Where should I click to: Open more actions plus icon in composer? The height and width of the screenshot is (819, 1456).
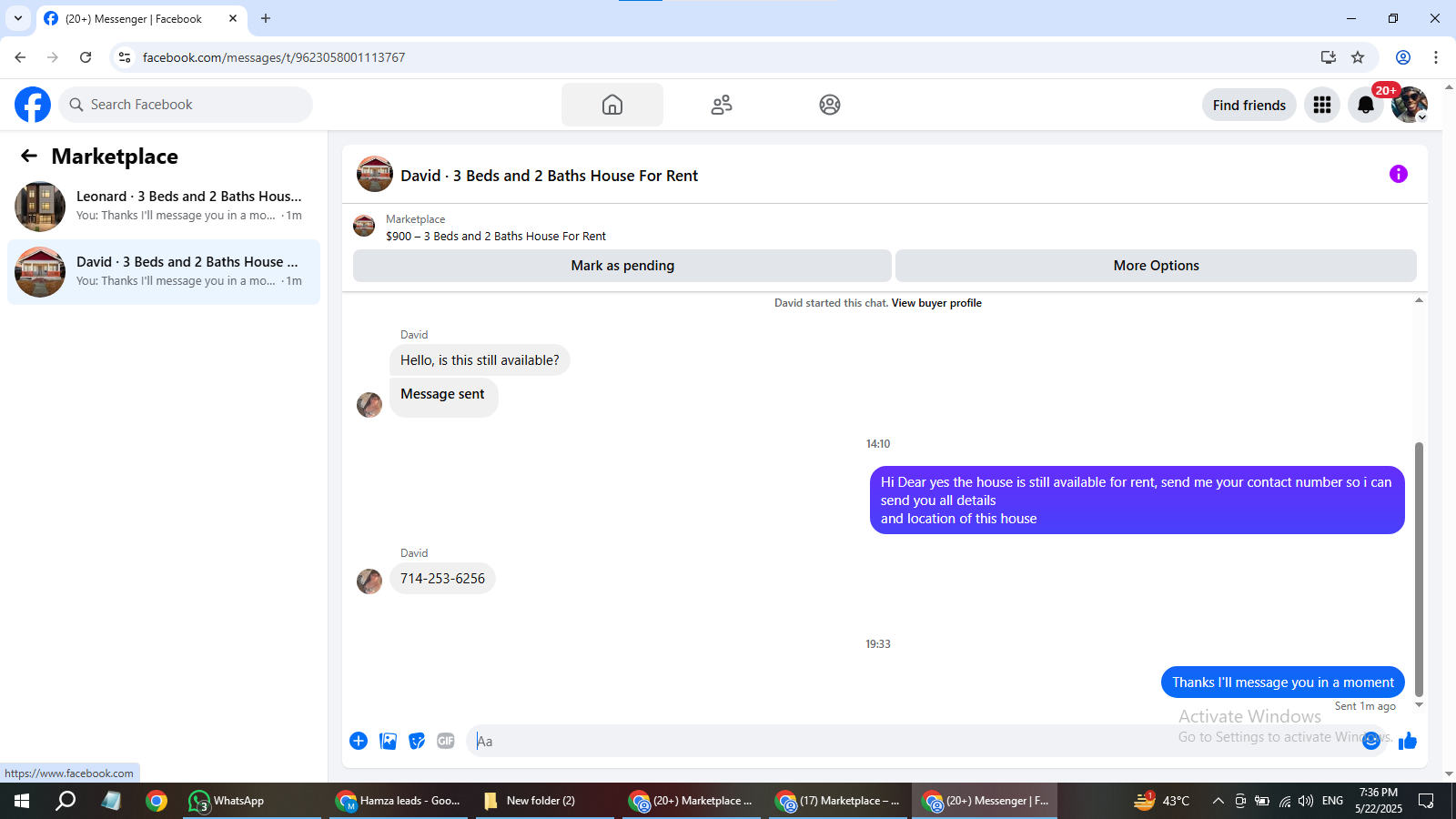point(359,741)
